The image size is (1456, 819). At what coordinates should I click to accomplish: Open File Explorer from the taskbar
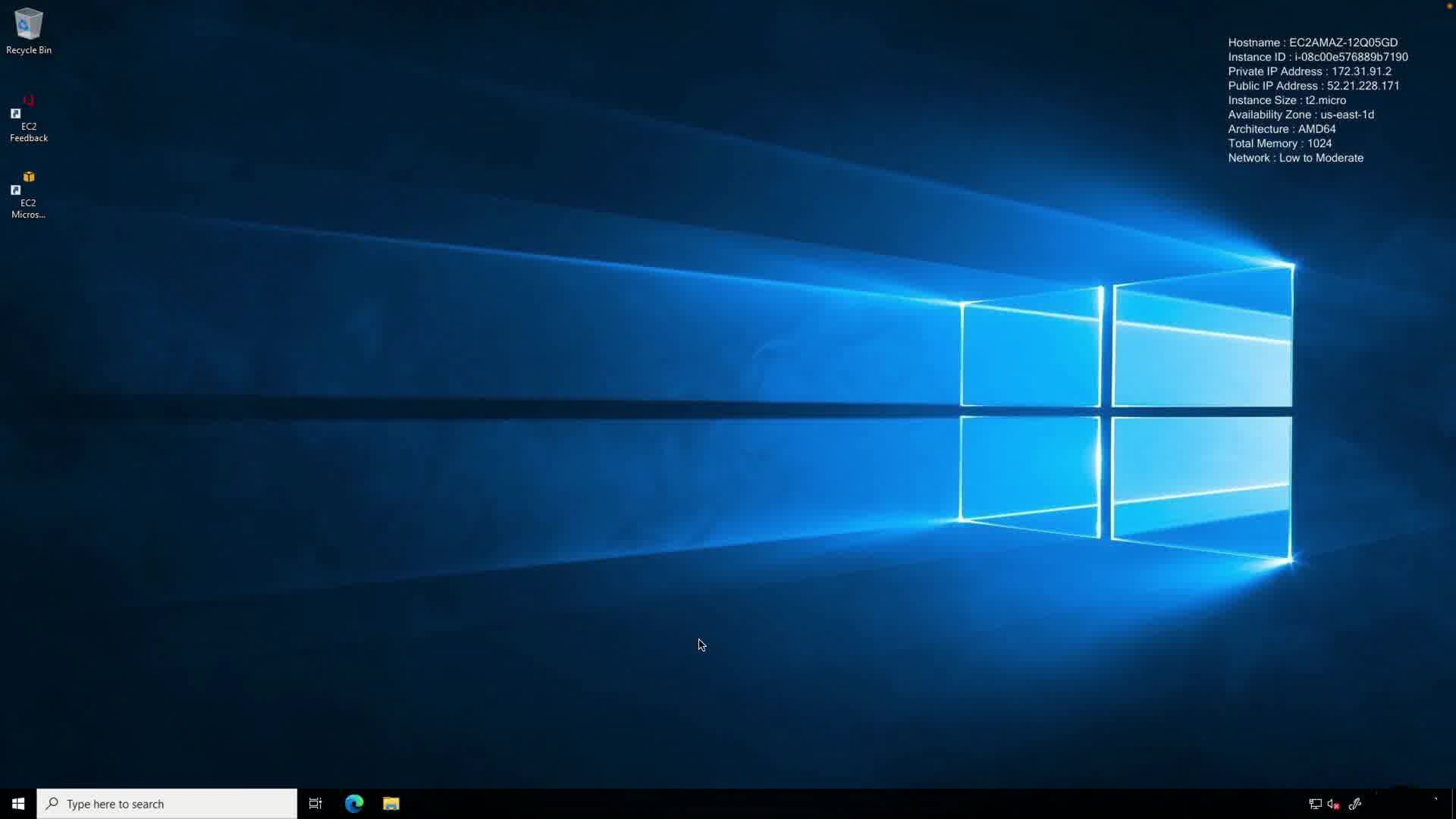tap(391, 804)
